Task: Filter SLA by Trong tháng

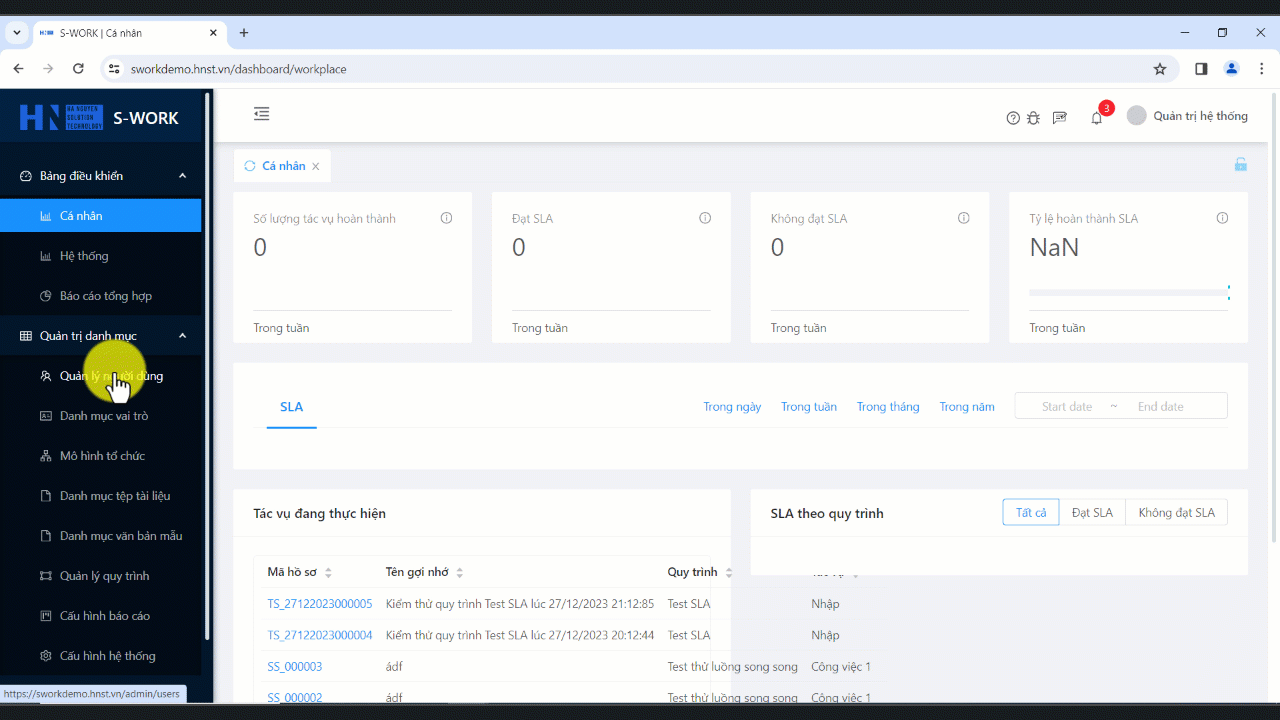Action: coord(888,407)
